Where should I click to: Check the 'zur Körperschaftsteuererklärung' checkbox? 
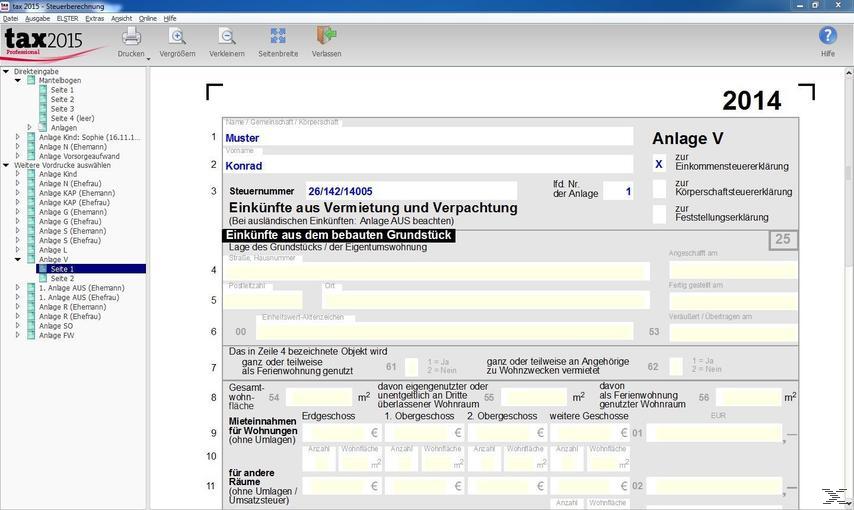(659, 188)
